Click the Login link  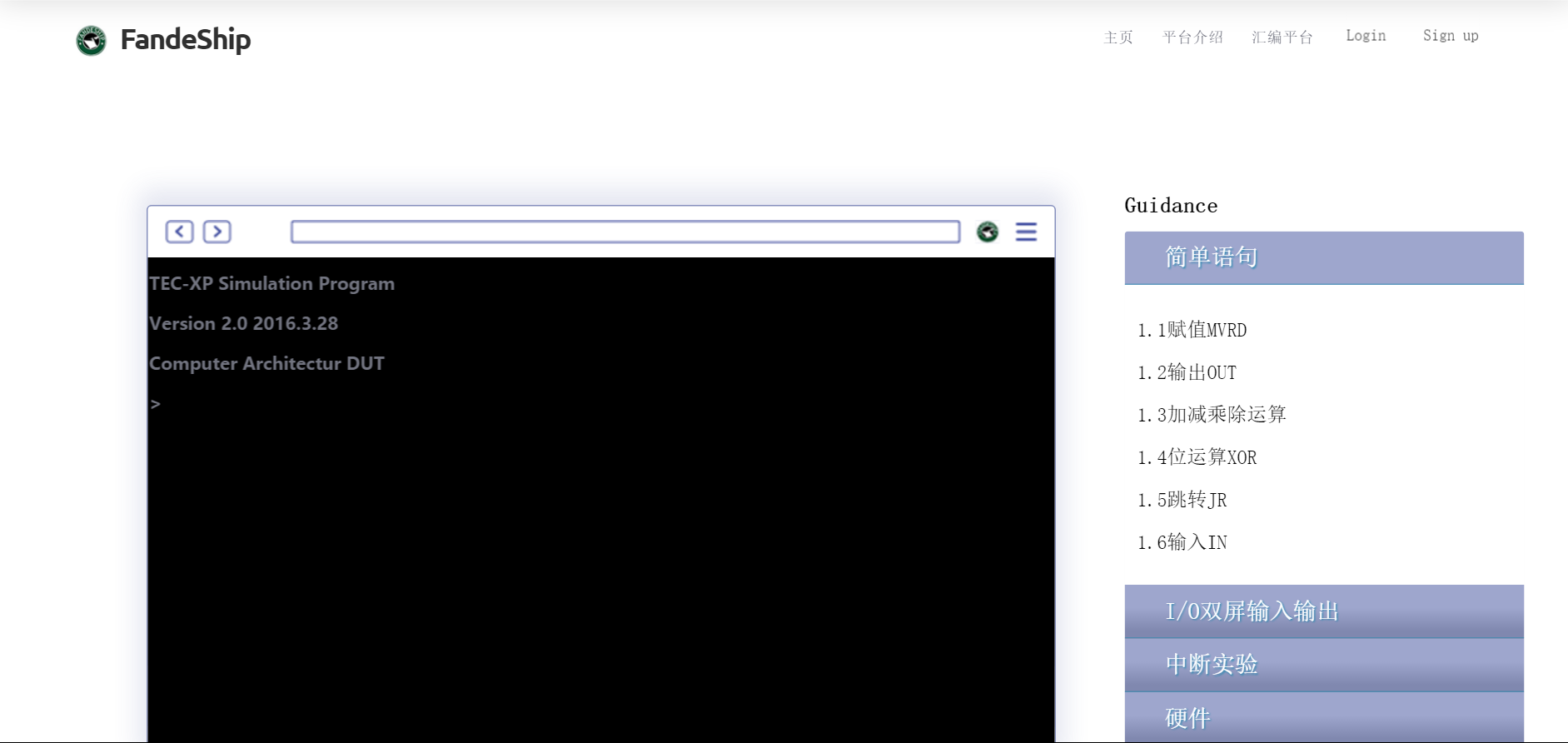click(x=1366, y=36)
